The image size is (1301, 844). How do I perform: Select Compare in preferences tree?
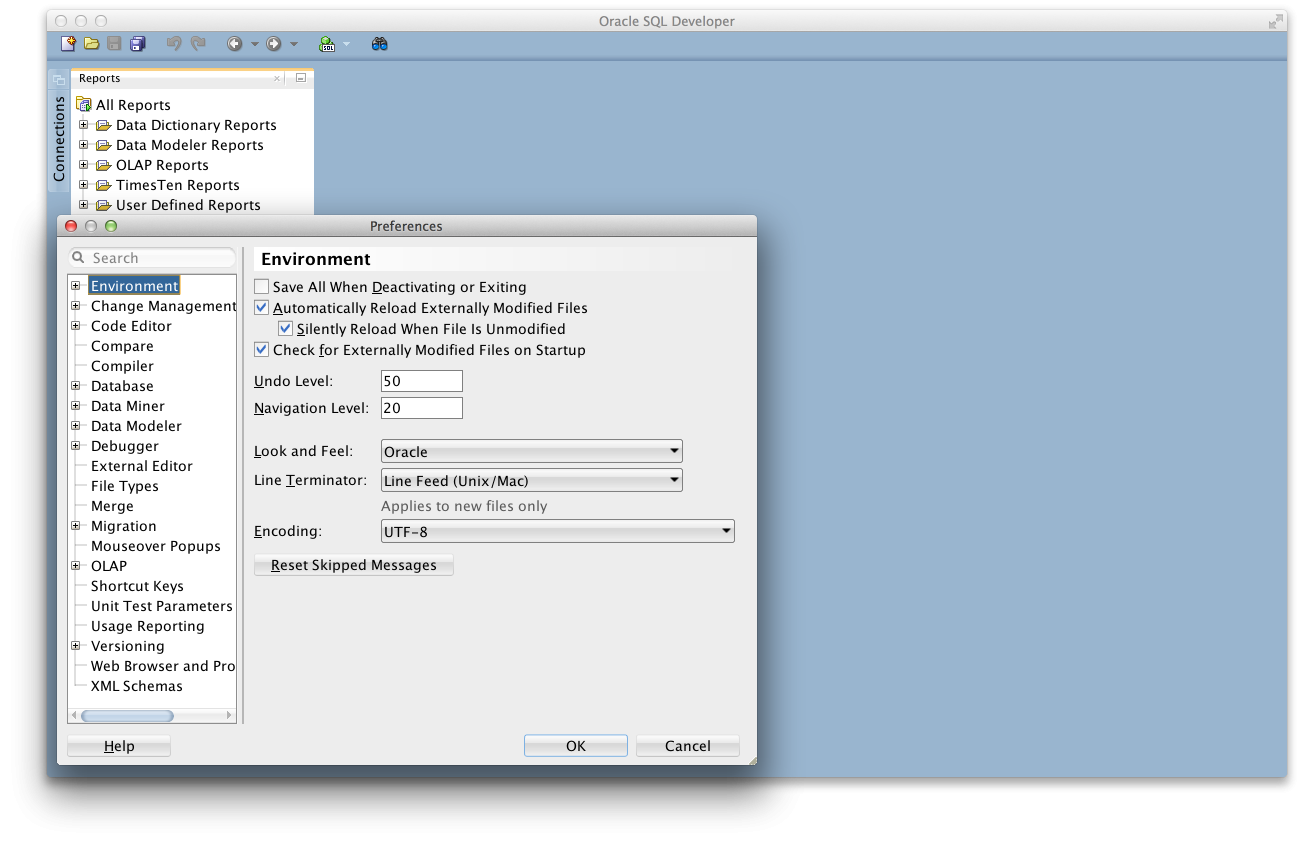pos(122,346)
